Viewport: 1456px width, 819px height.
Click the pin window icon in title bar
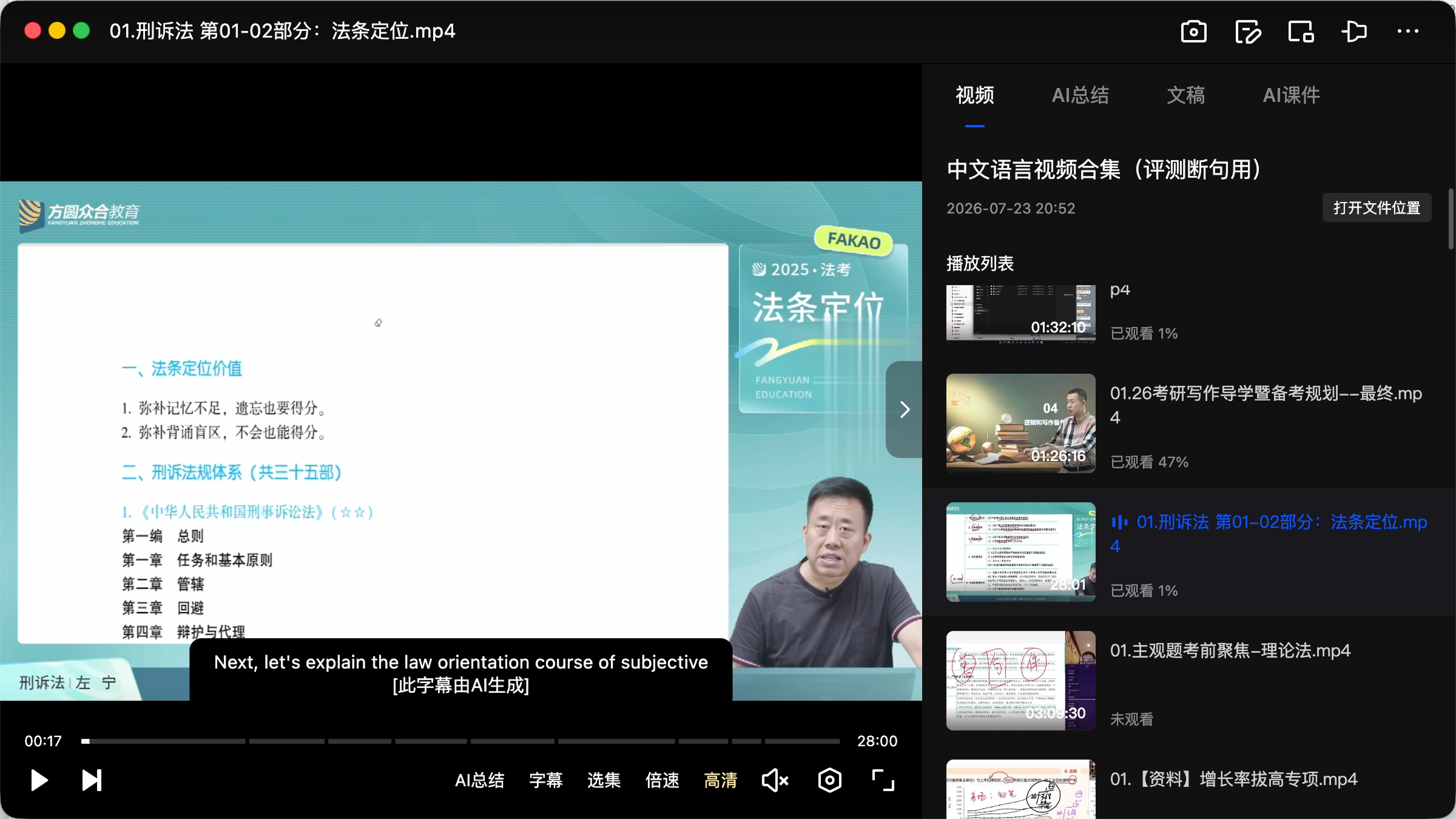1354,32
